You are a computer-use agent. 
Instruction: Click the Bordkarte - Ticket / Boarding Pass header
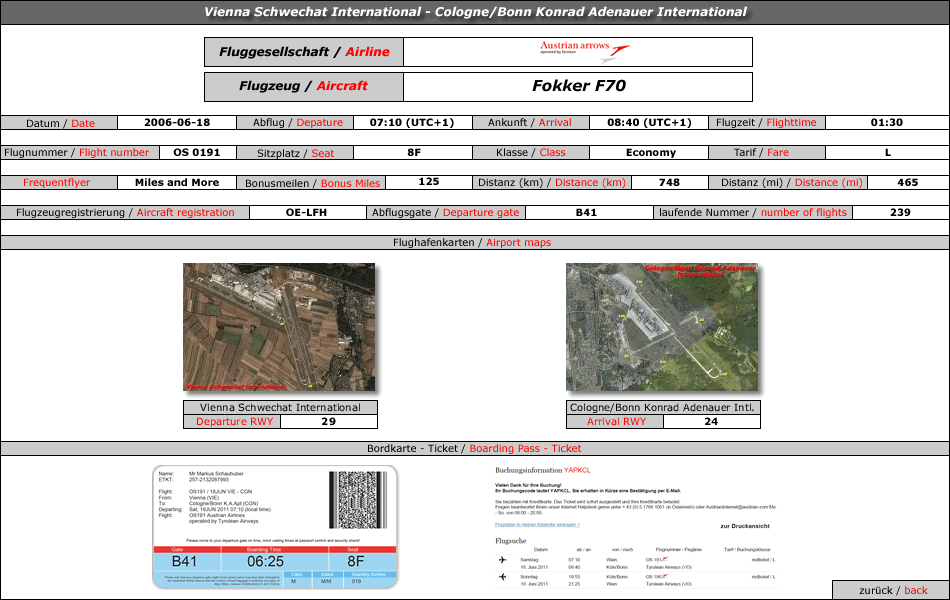point(475,449)
